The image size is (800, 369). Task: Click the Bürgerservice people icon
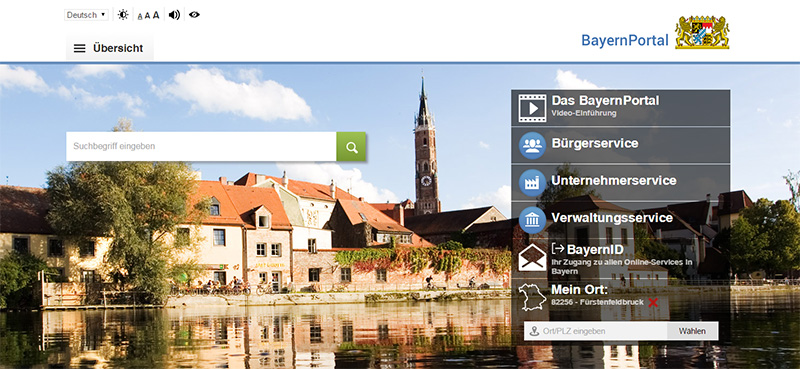(x=532, y=145)
